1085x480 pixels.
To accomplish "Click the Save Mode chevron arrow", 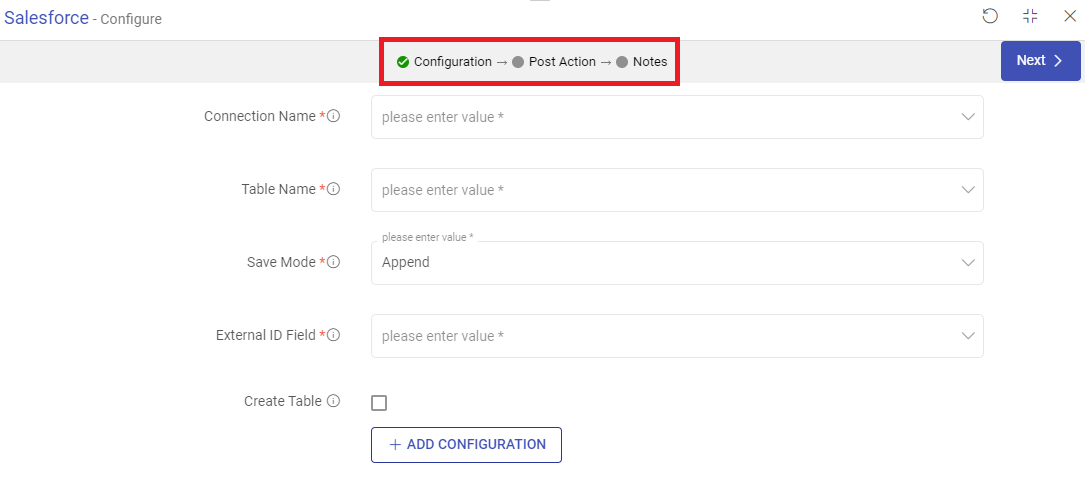I will coord(968,263).
